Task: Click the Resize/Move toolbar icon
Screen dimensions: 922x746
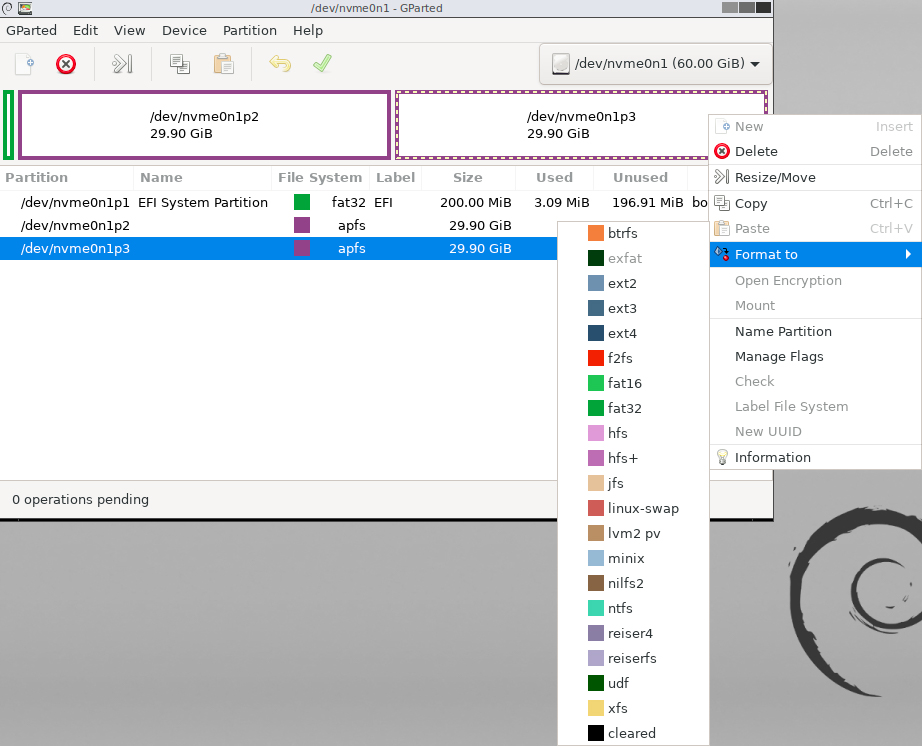Action: (x=122, y=63)
